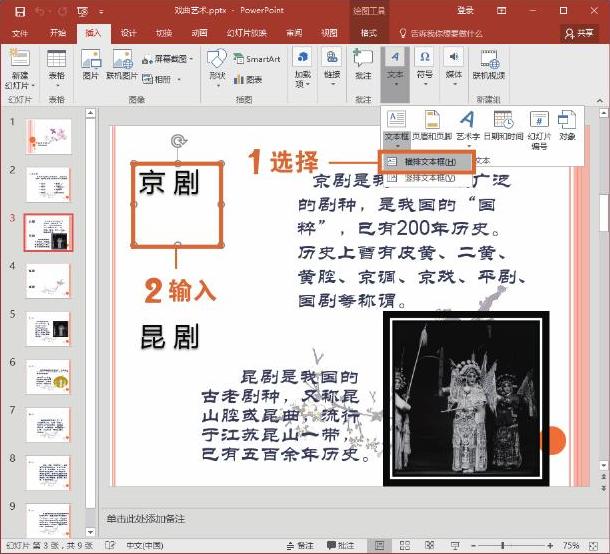The height and width of the screenshot is (554, 610).
Task: Open the Text group dropdown in the ribbon
Action: tap(395, 74)
